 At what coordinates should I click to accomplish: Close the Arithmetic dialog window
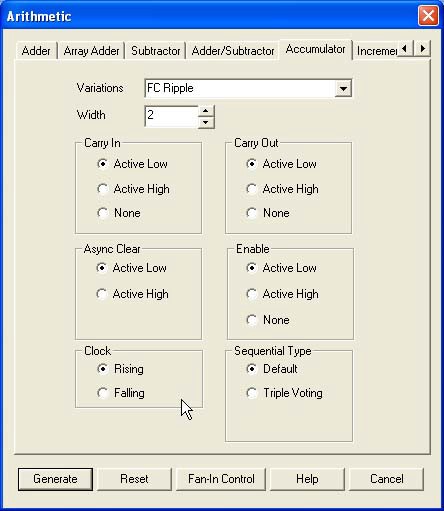pyautogui.click(x=428, y=16)
